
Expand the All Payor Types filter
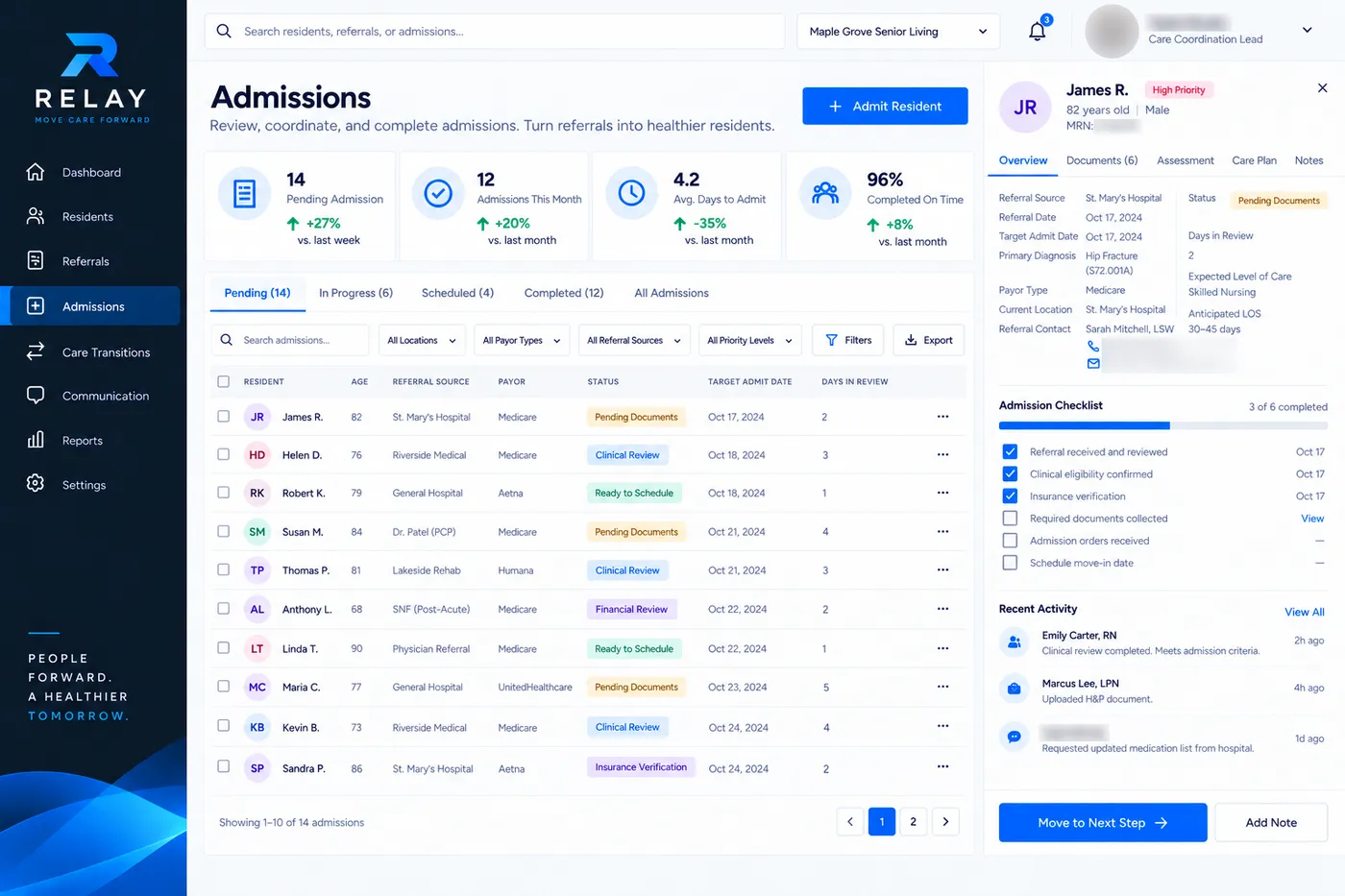(522, 340)
